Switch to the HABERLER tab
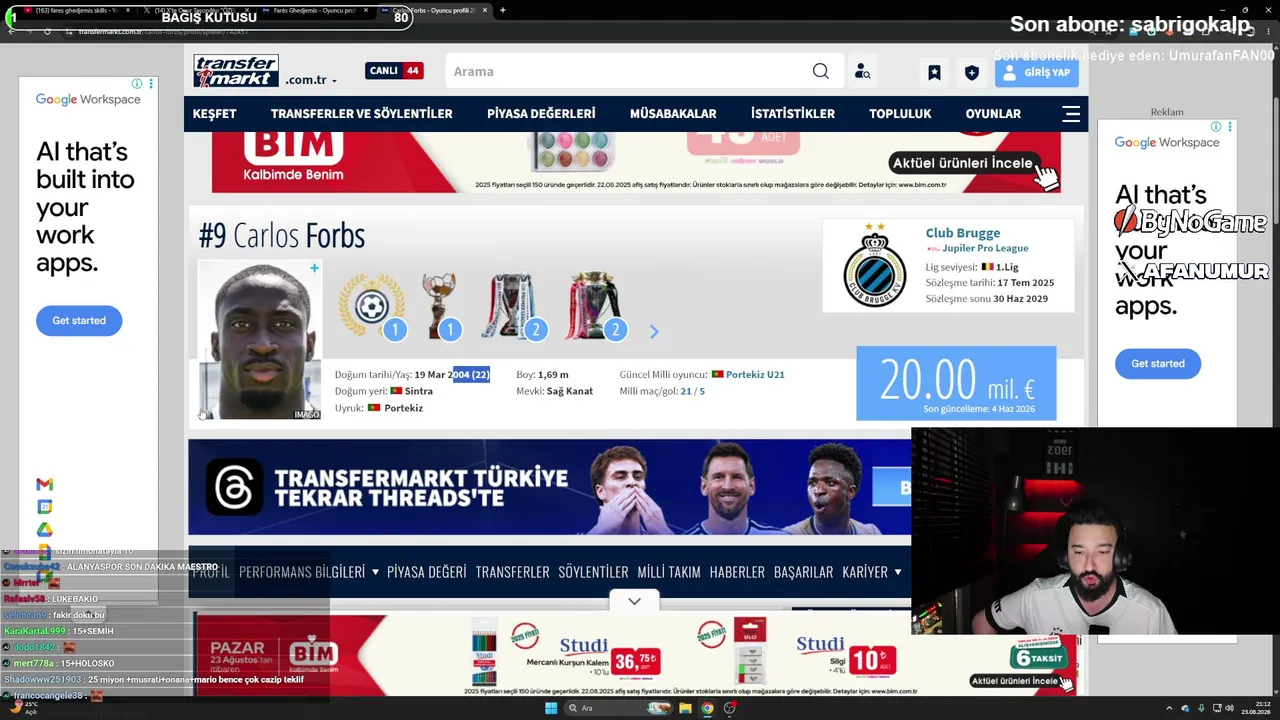This screenshot has width=1280, height=720. (x=737, y=572)
